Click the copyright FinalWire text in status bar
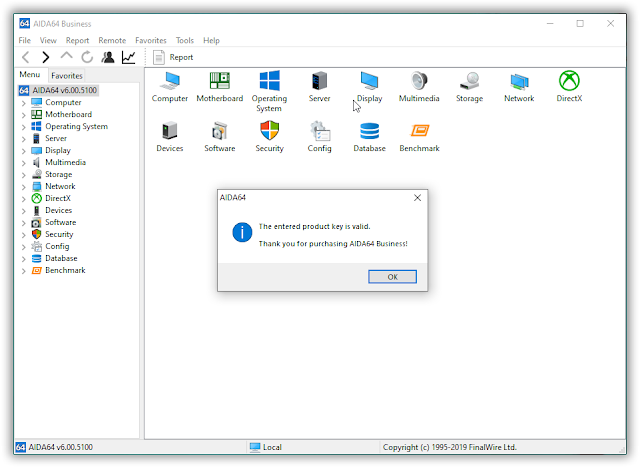 tap(449, 447)
